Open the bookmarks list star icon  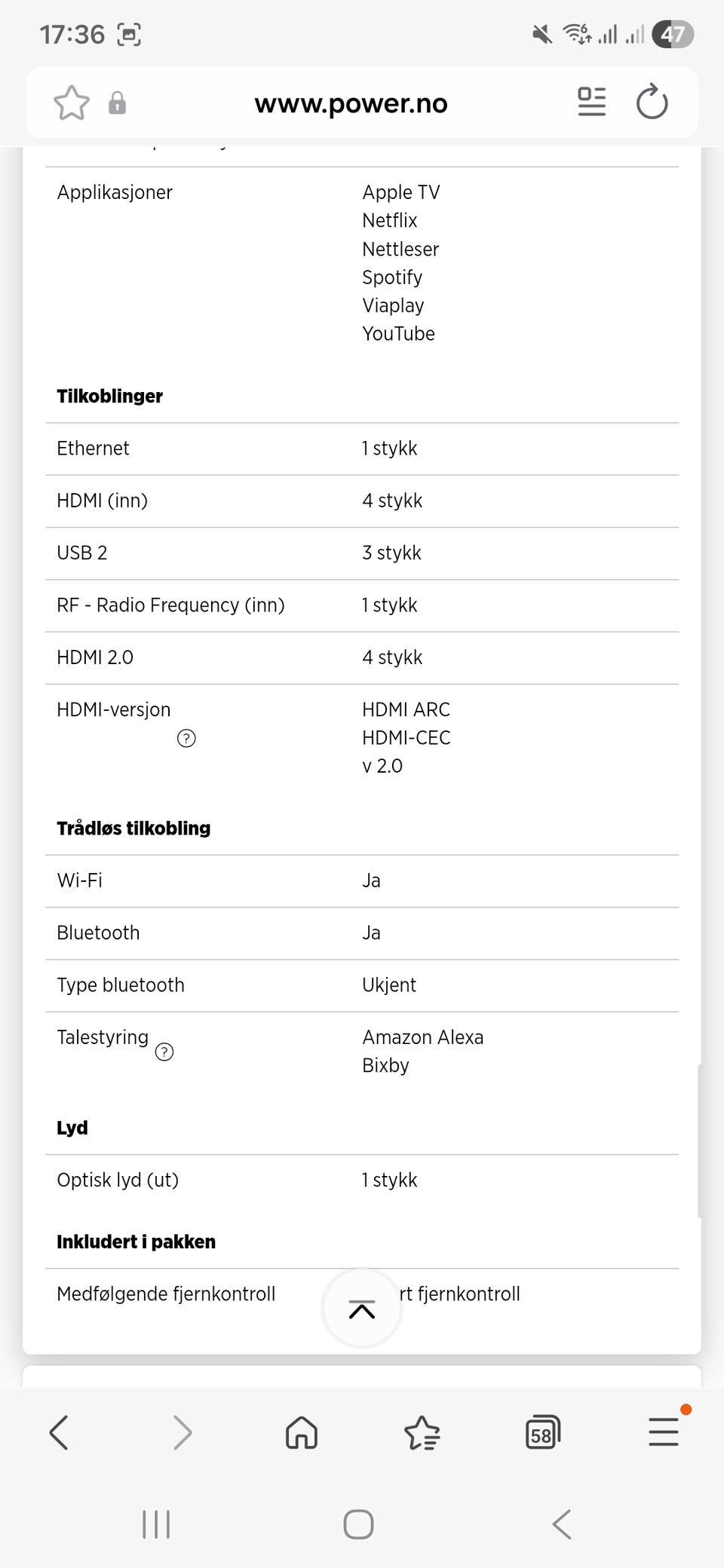click(422, 1432)
